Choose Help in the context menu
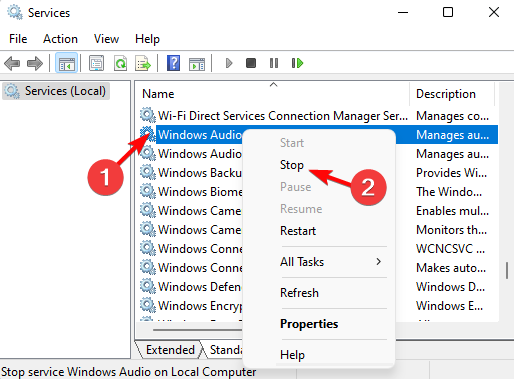This screenshot has width=514, height=379. (292, 355)
